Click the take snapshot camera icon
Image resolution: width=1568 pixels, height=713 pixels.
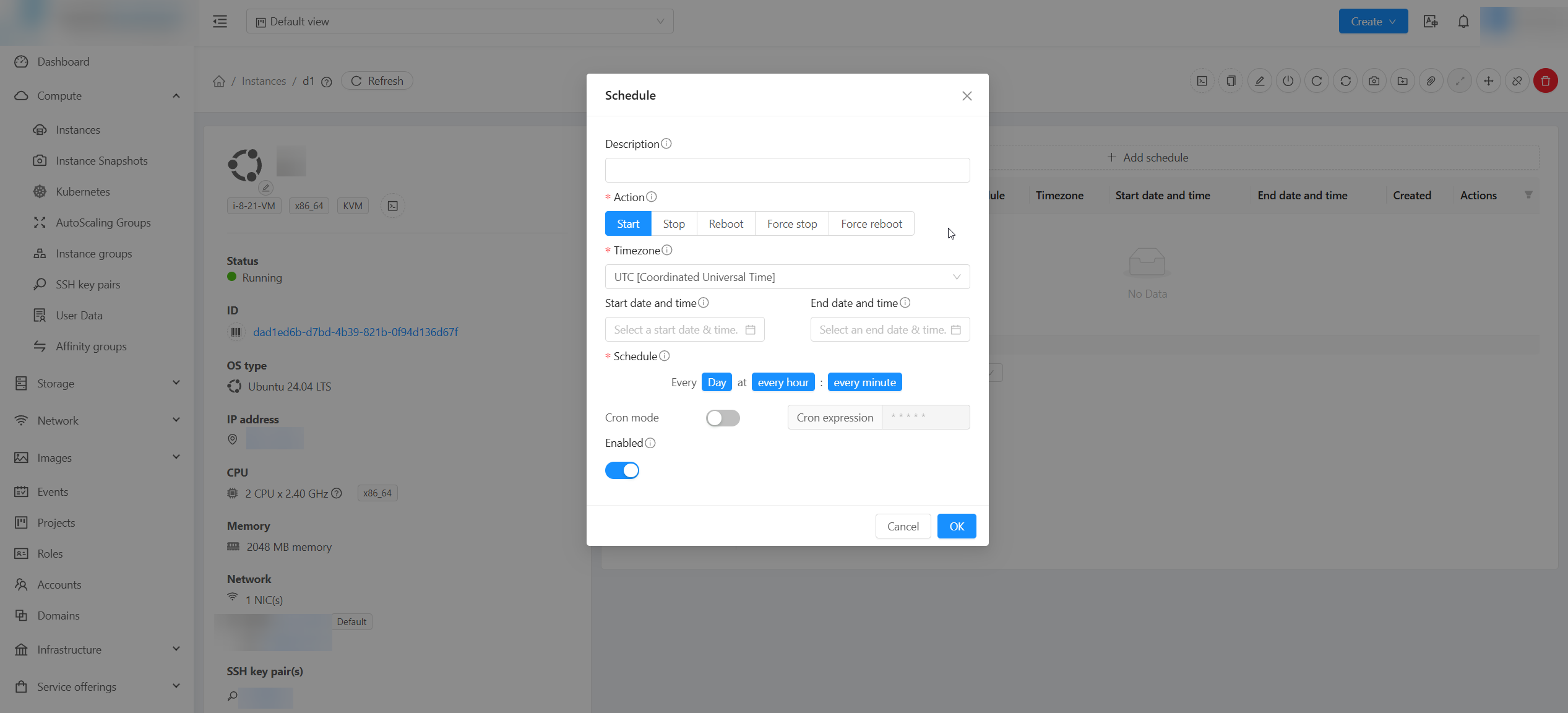point(1374,81)
